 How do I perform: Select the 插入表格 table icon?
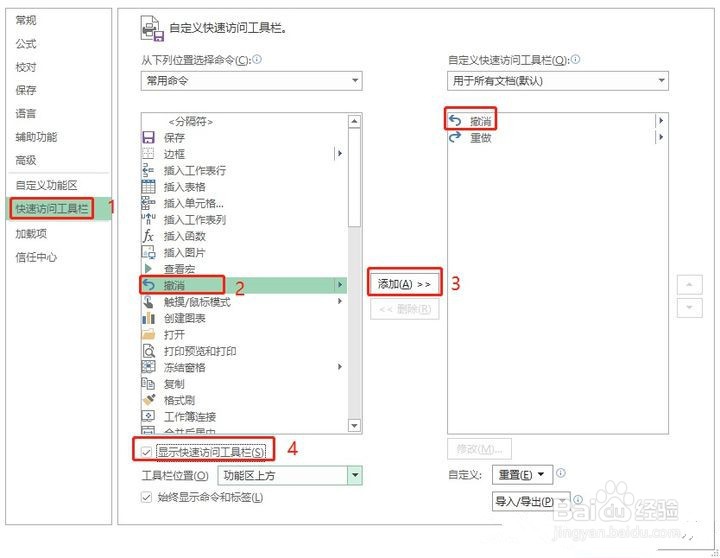click(148, 187)
